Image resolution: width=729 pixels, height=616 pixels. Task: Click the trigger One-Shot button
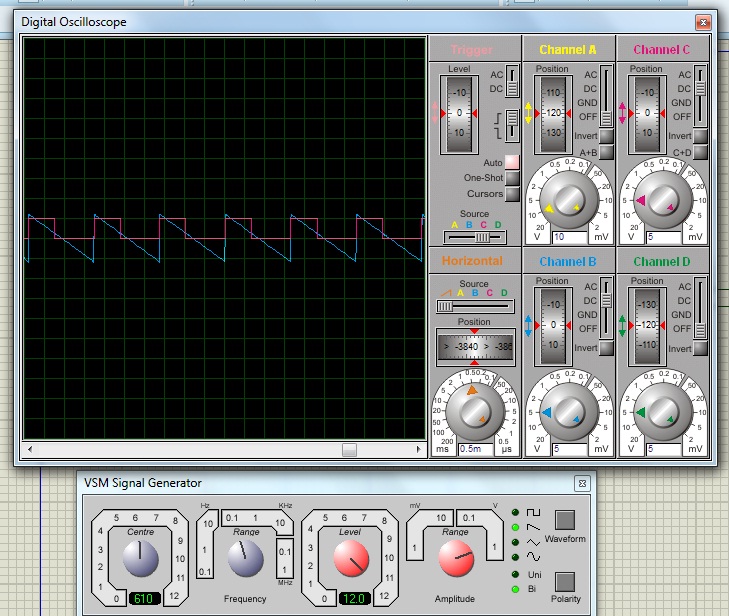(512, 178)
